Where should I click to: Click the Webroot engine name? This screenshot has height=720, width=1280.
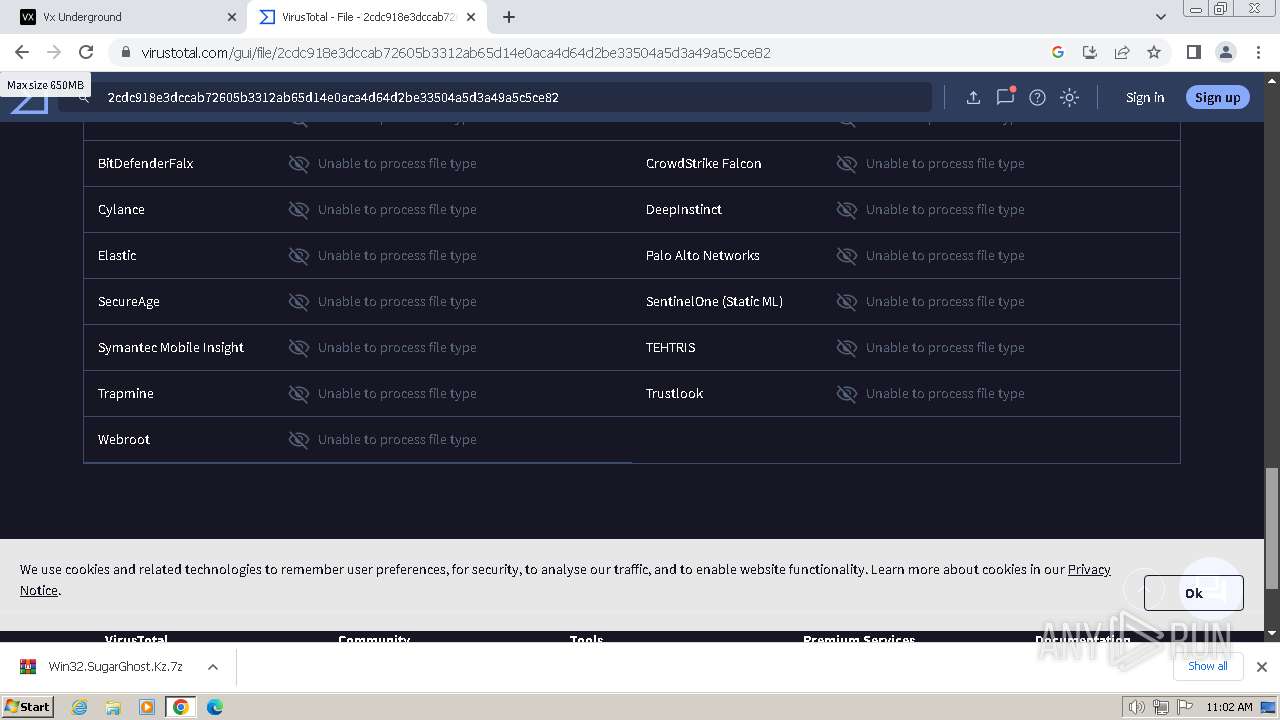tap(124, 439)
